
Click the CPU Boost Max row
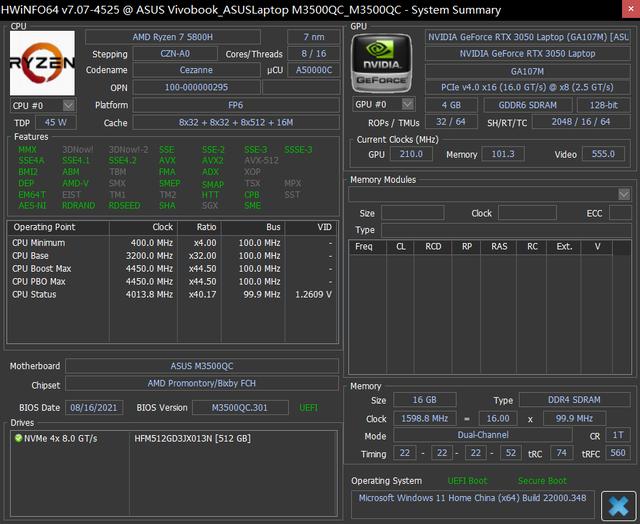pyautogui.click(x=42, y=268)
